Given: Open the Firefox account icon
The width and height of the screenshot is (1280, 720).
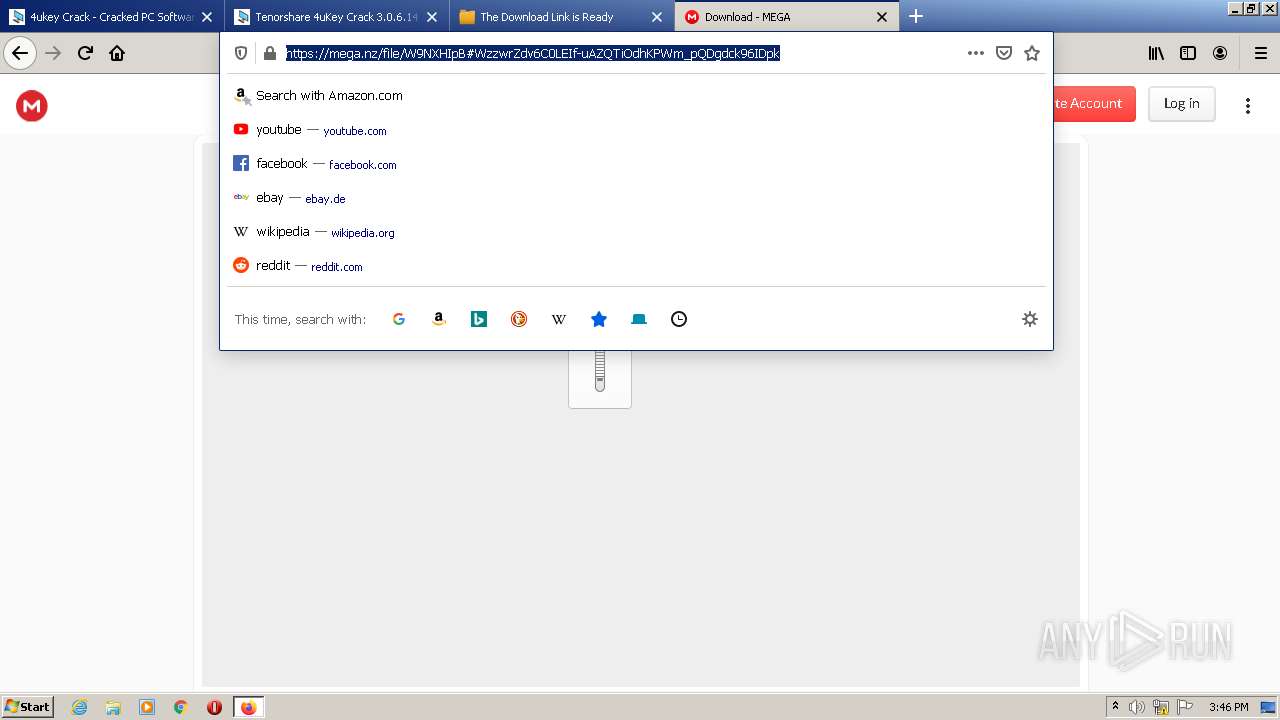Looking at the screenshot, I should point(1220,54).
